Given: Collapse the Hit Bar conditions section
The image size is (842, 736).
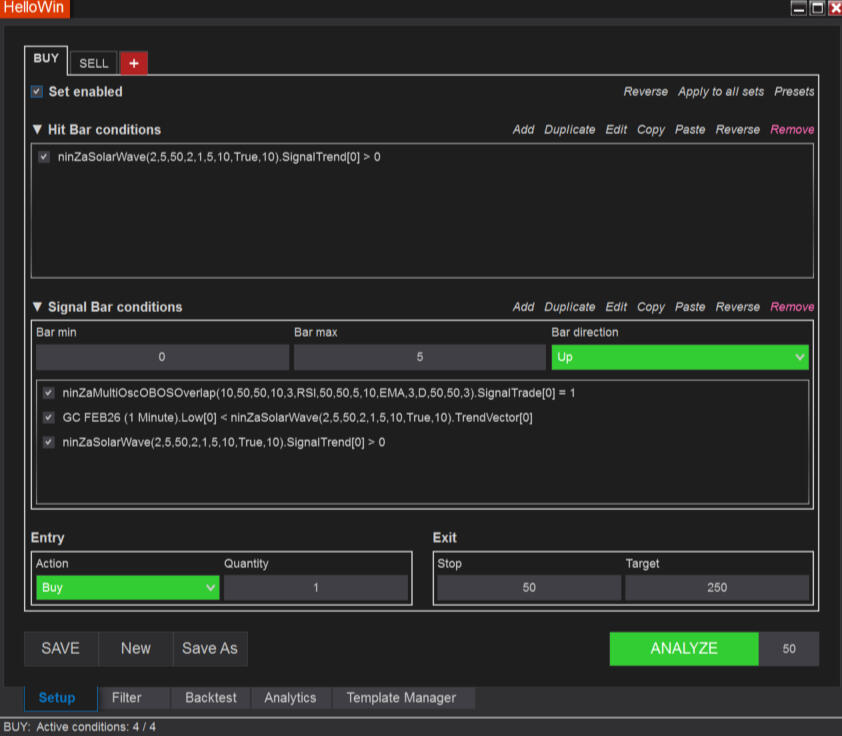Looking at the screenshot, I should [x=38, y=130].
